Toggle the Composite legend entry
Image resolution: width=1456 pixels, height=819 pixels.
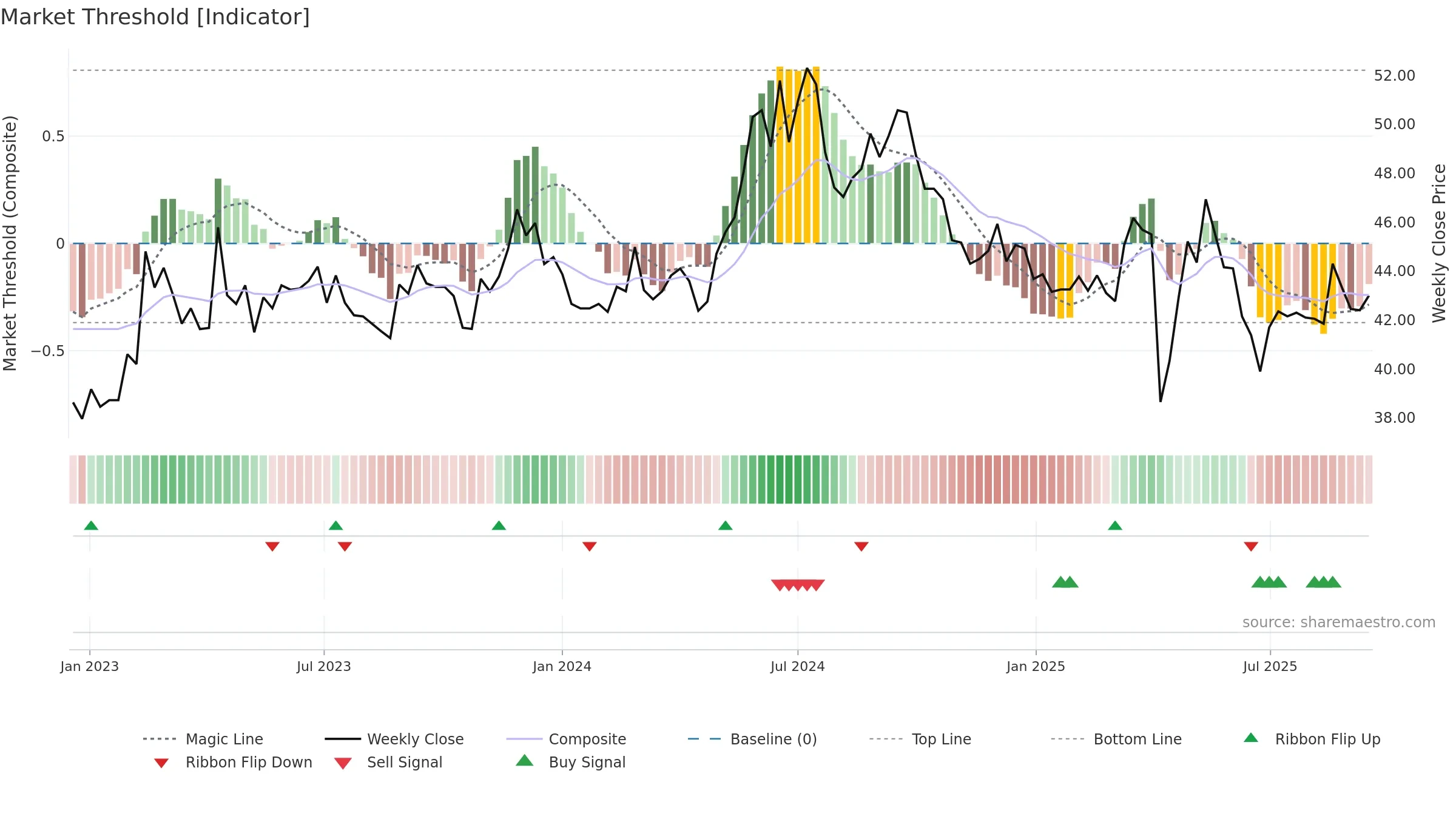[566, 739]
